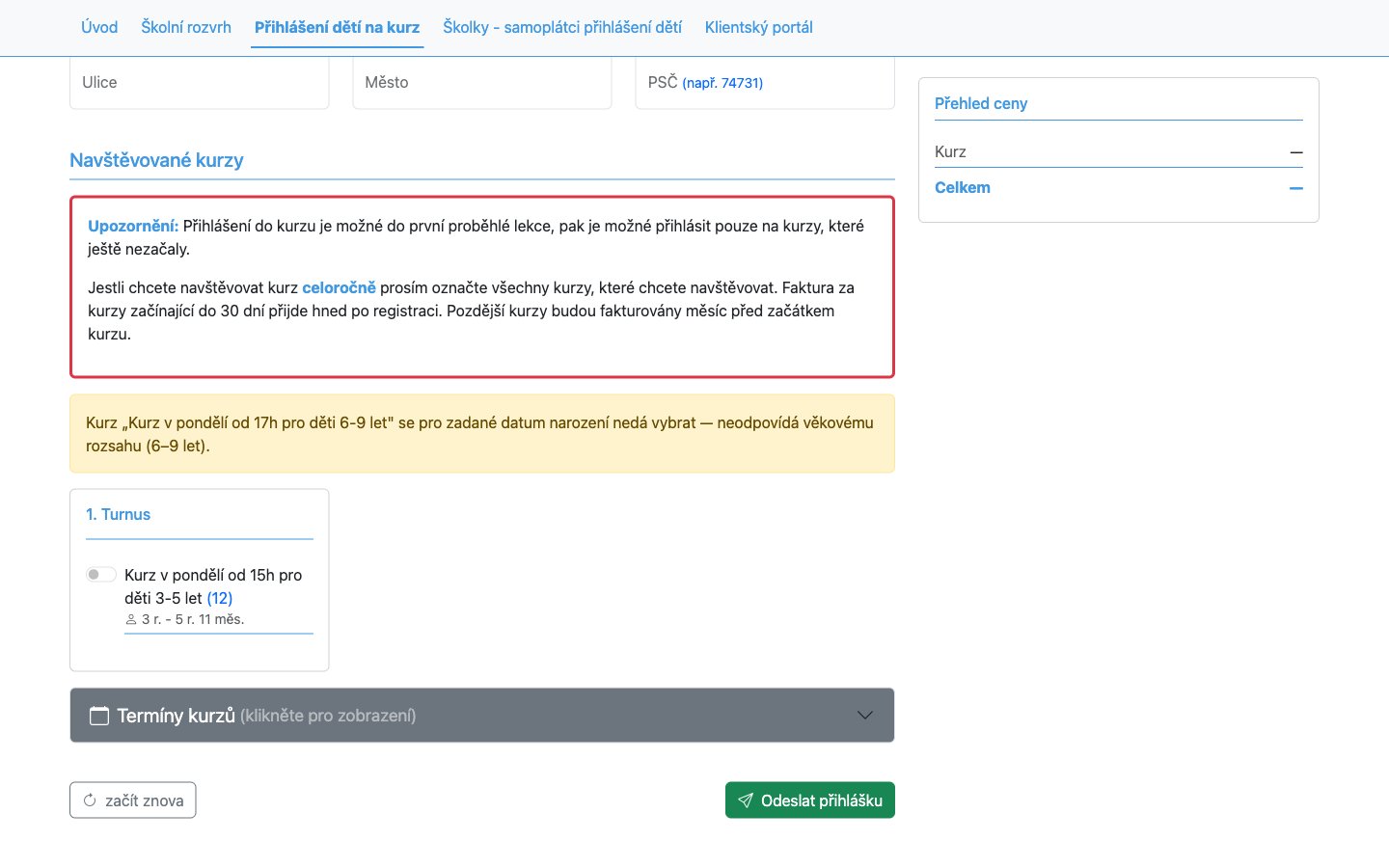This screenshot has height=868, width=1389.
Task: Click the paper plane icon in Odeslat přihlášku
Action: [x=746, y=800]
